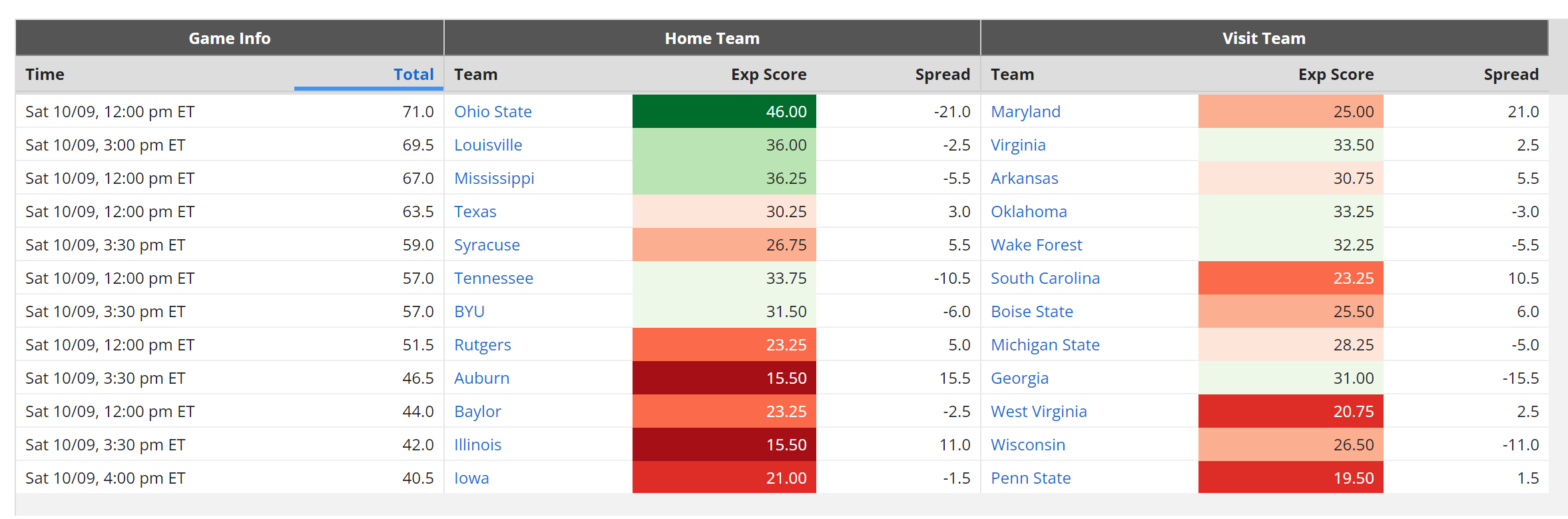The image size is (1568, 519).
Task: Click the Louisville team link
Action: click(x=488, y=145)
